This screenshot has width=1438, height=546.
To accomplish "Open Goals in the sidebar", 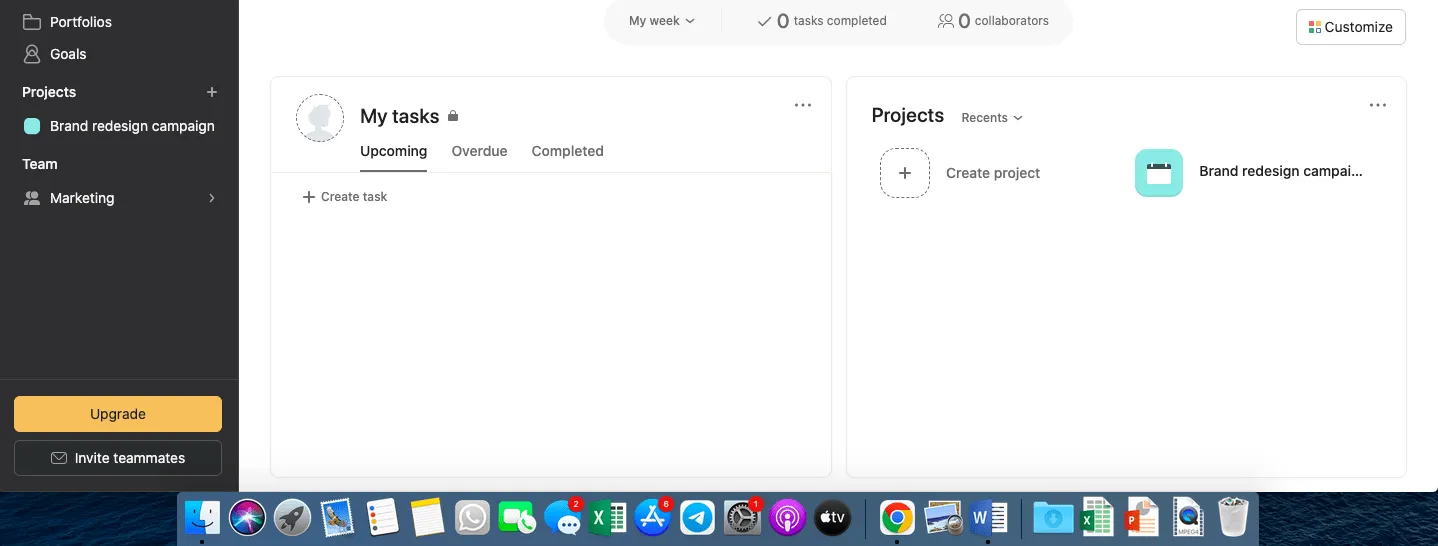I will [x=68, y=54].
